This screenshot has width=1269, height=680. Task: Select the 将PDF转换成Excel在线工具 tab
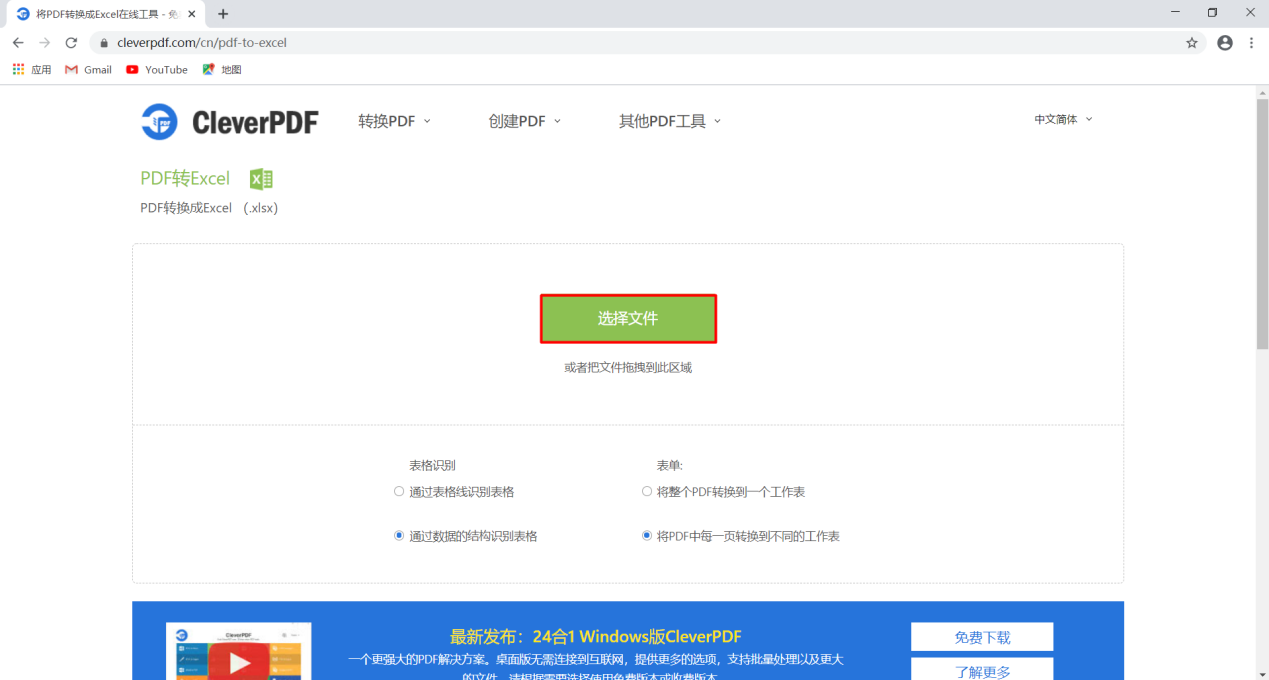[107, 14]
